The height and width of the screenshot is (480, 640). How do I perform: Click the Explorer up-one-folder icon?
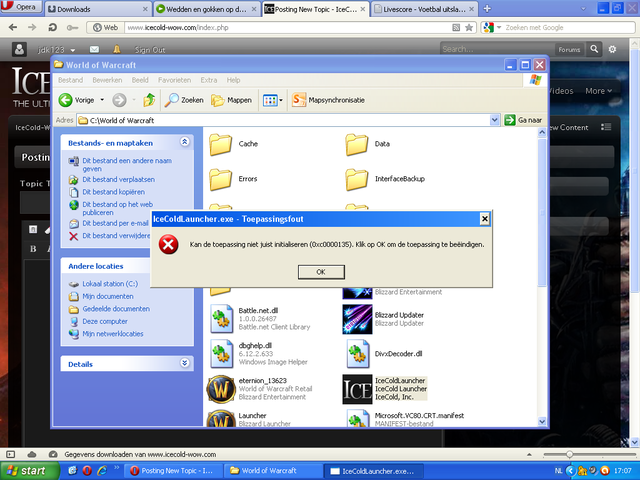pos(149,100)
